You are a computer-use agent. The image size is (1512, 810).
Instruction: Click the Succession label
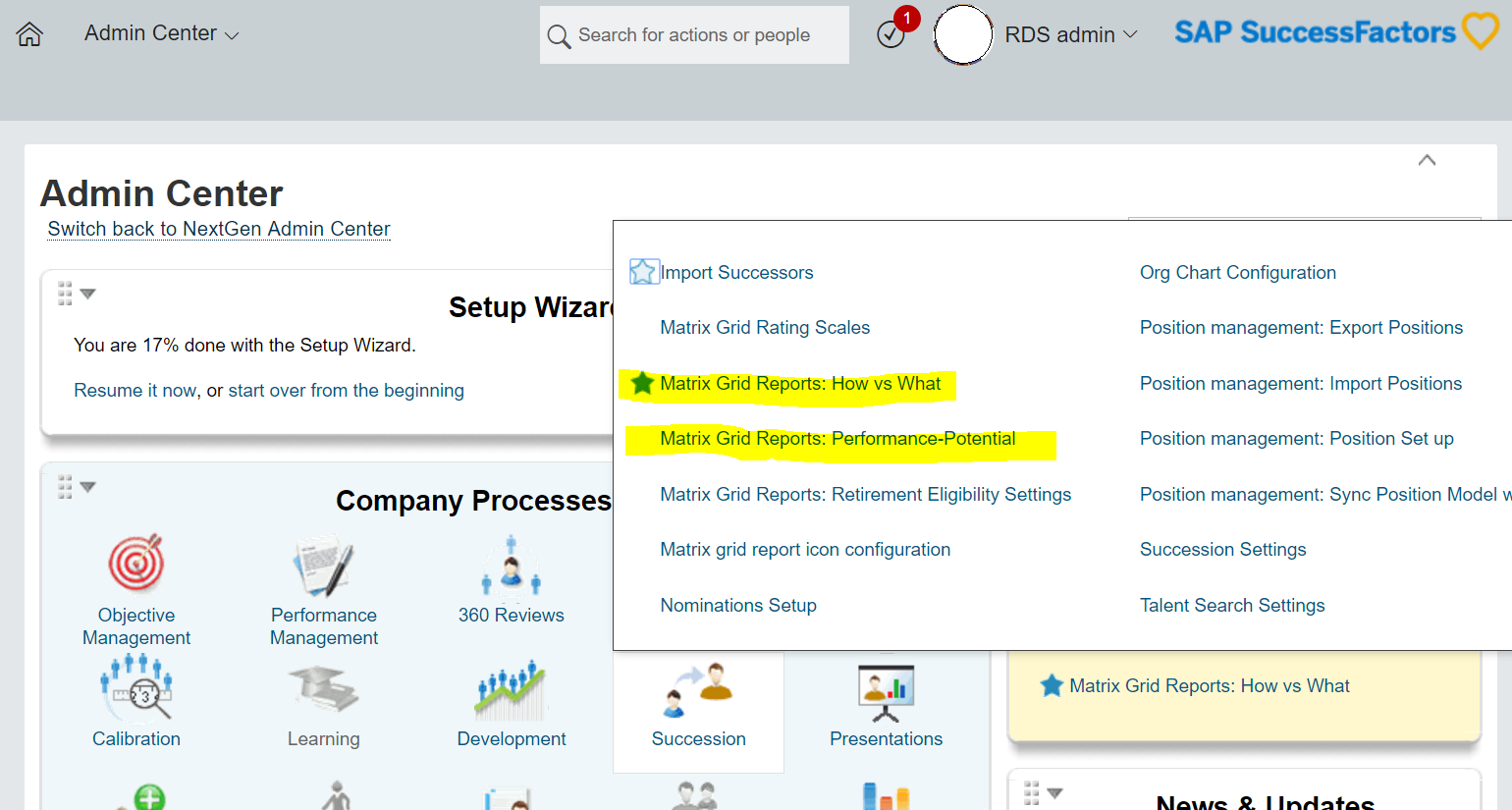pos(699,739)
